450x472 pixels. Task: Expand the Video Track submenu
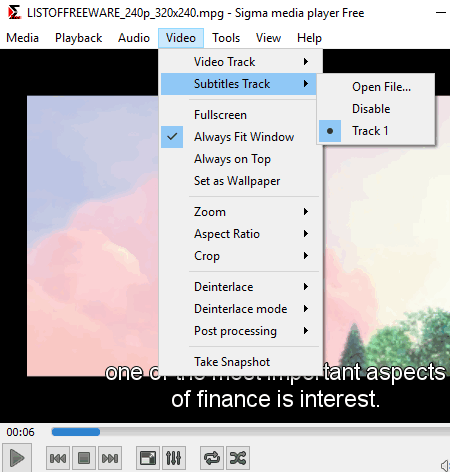point(240,62)
